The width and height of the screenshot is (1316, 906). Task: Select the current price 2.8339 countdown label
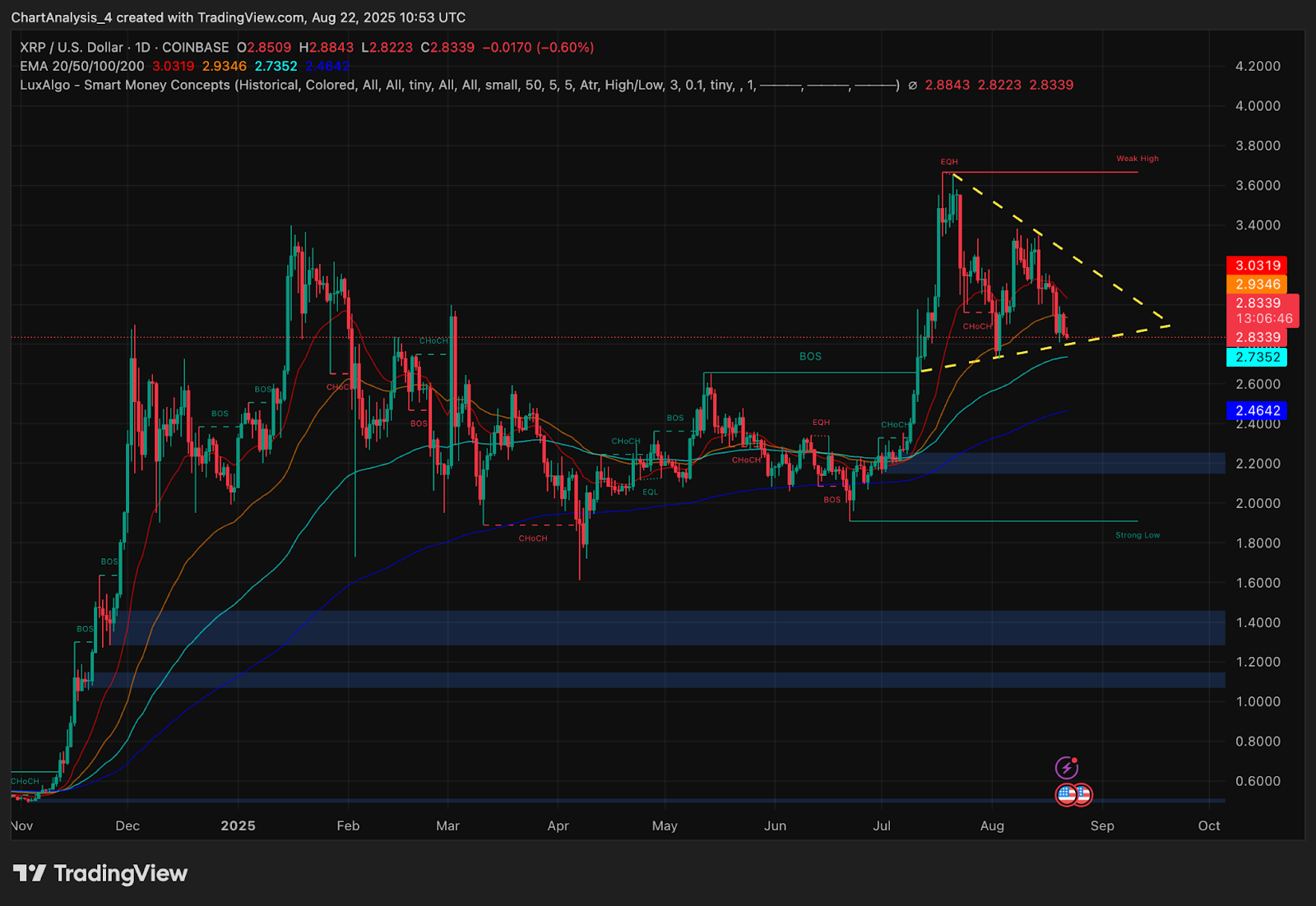1258,311
